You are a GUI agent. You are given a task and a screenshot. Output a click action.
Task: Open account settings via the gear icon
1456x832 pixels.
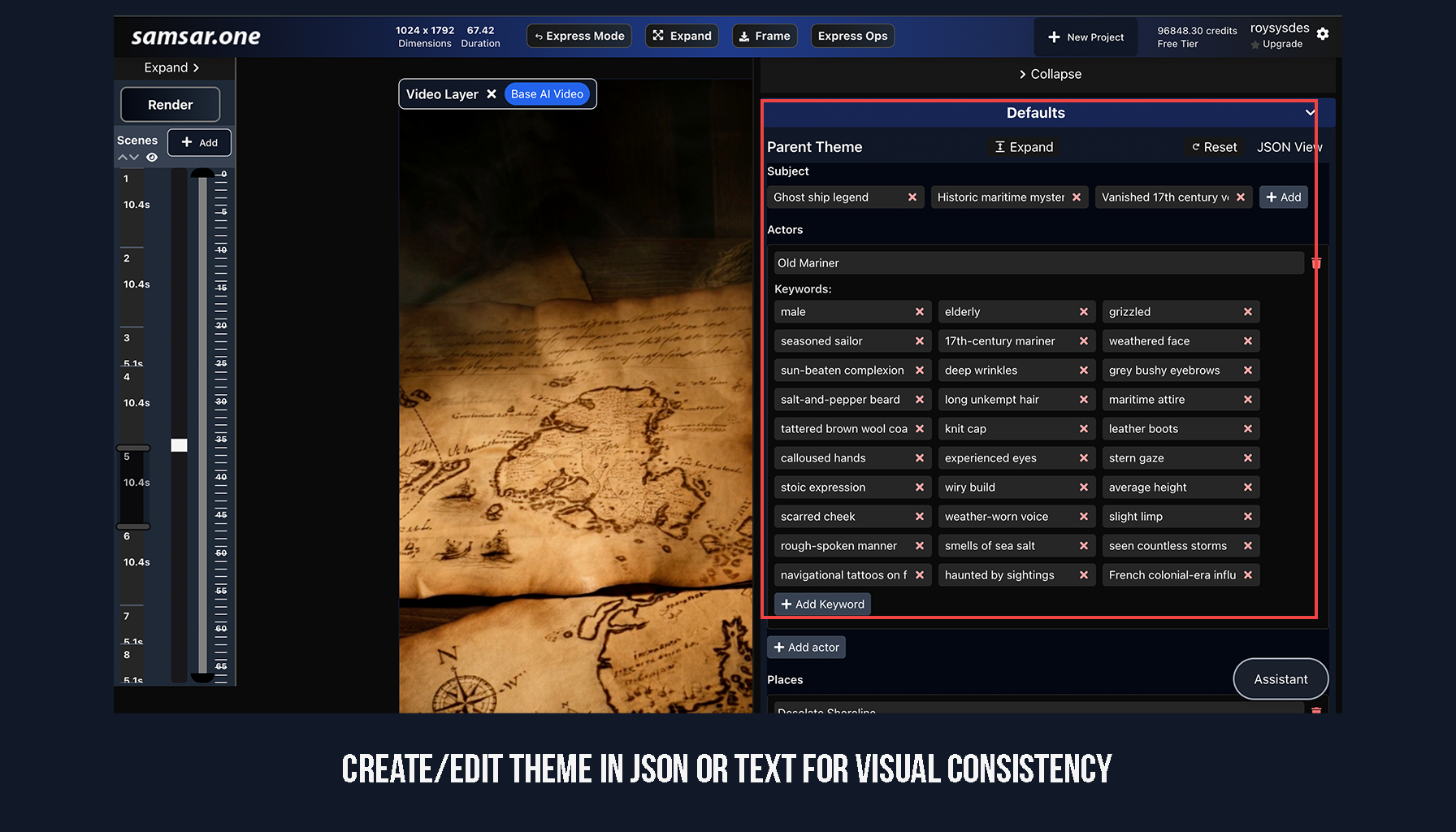tap(1324, 34)
